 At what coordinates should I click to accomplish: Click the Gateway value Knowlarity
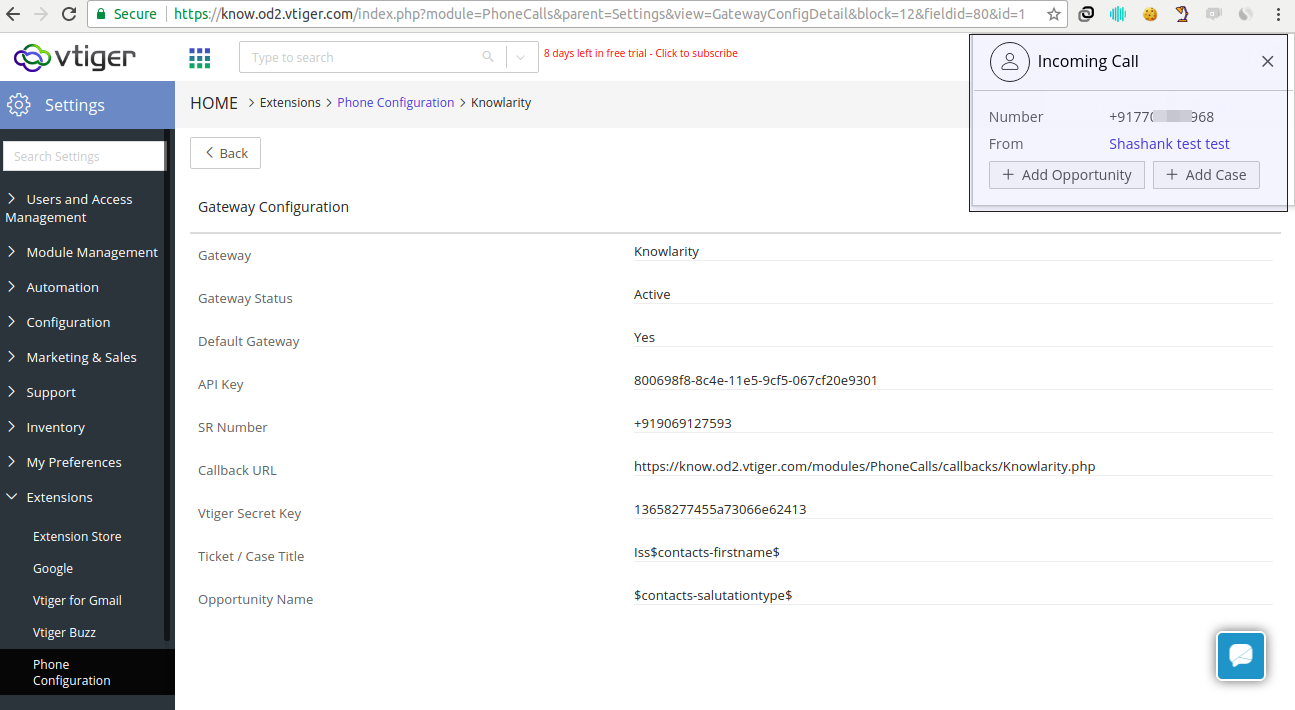pos(666,251)
